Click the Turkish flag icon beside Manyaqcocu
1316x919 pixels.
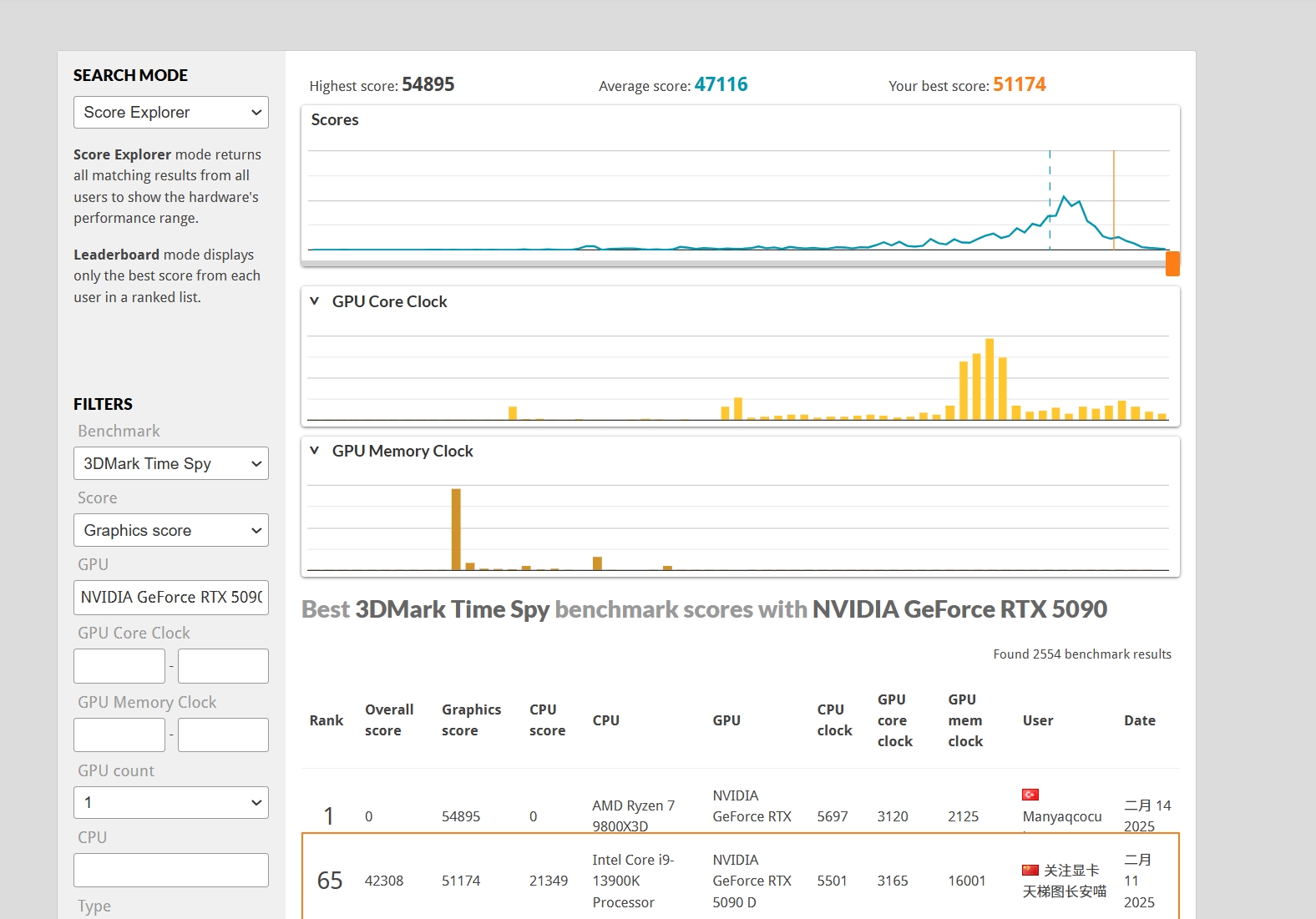point(1030,795)
